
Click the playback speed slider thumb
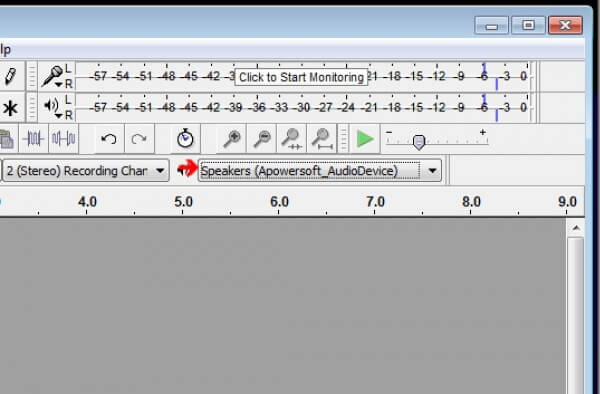tap(419, 142)
